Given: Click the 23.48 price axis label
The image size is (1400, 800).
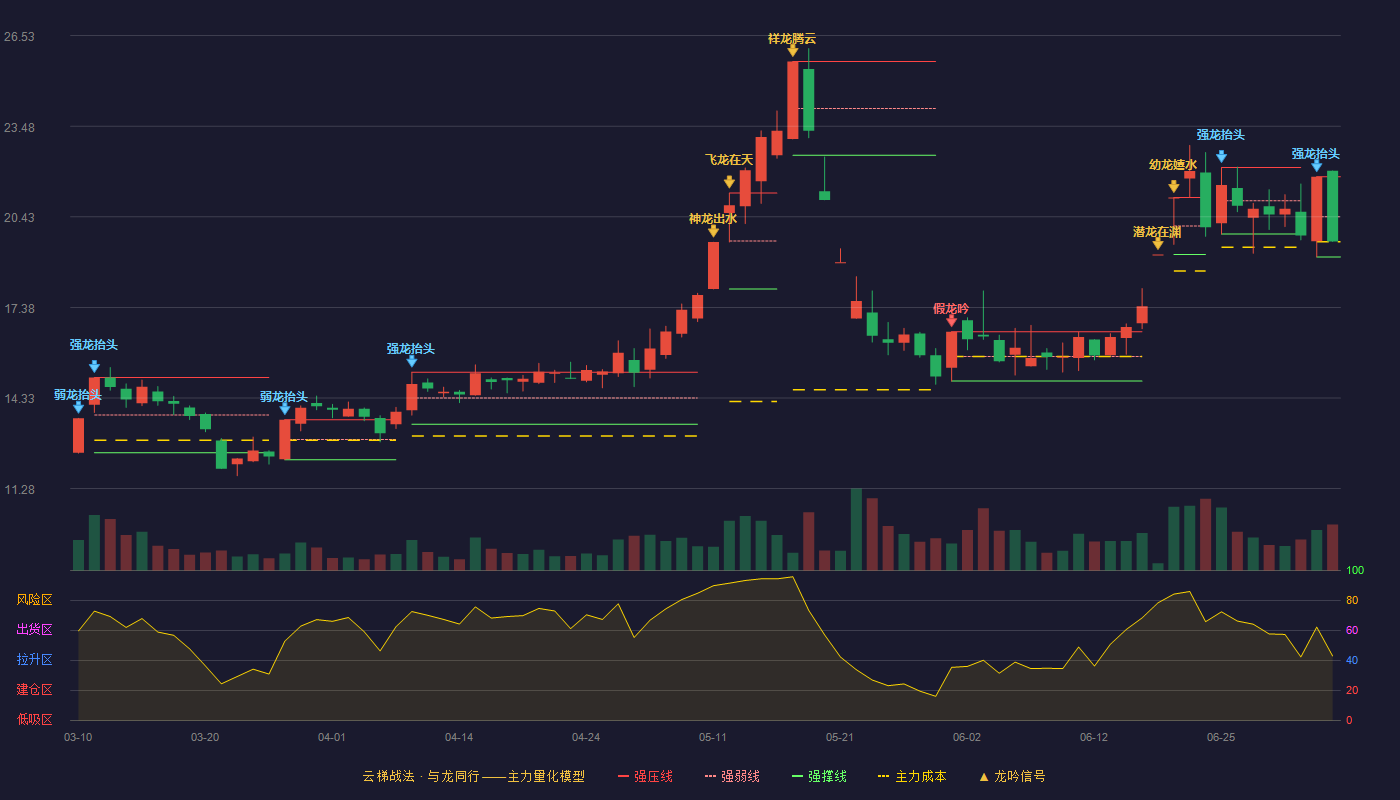Looking at the screenshot, I should 19,127.
